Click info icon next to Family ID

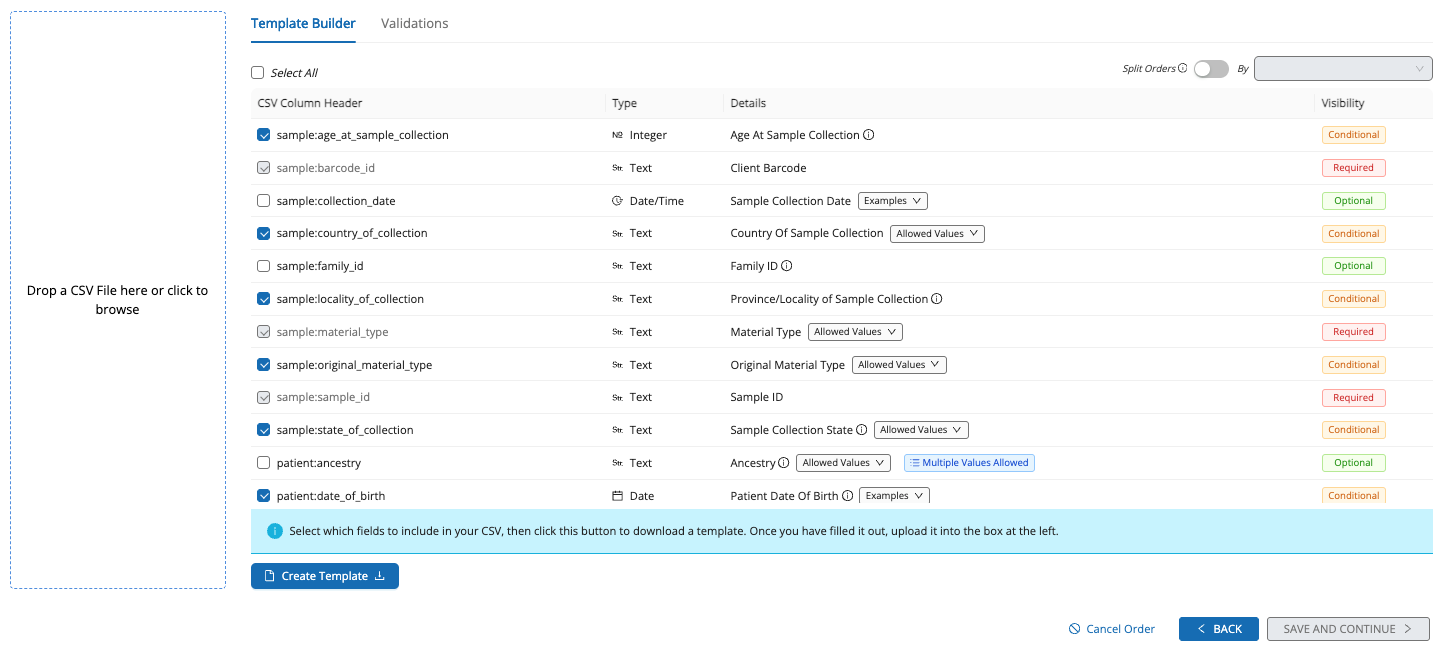click(x=787, y=266)
